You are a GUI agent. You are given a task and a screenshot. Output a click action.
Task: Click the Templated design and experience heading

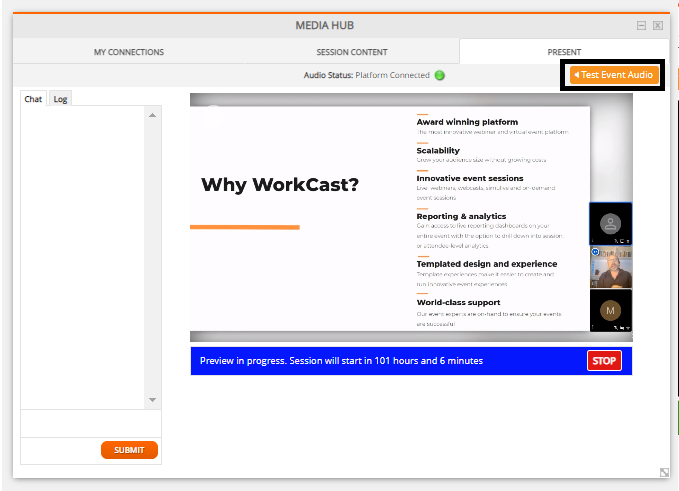[487, 264]
